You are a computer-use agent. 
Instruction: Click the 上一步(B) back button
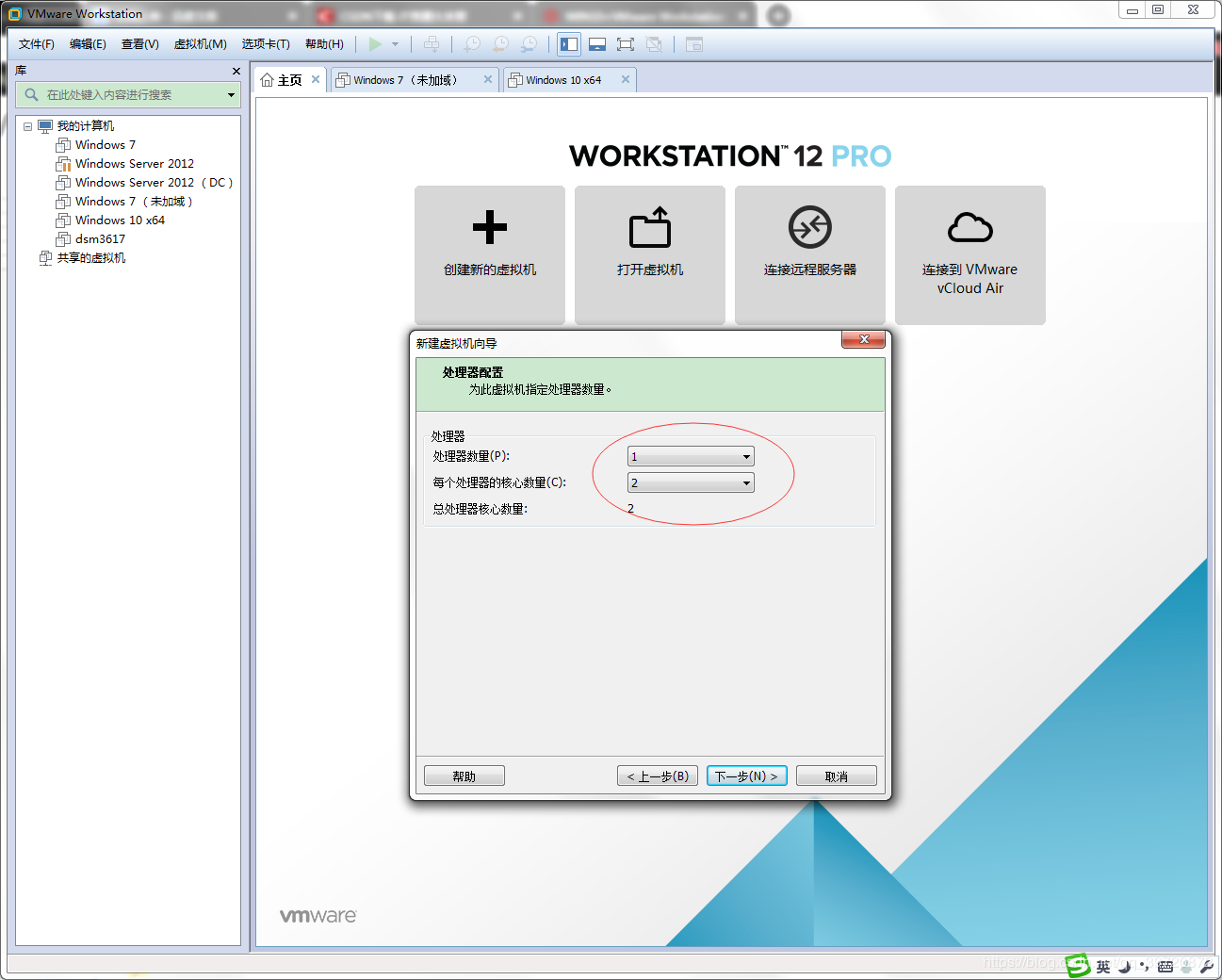(658, 776)
